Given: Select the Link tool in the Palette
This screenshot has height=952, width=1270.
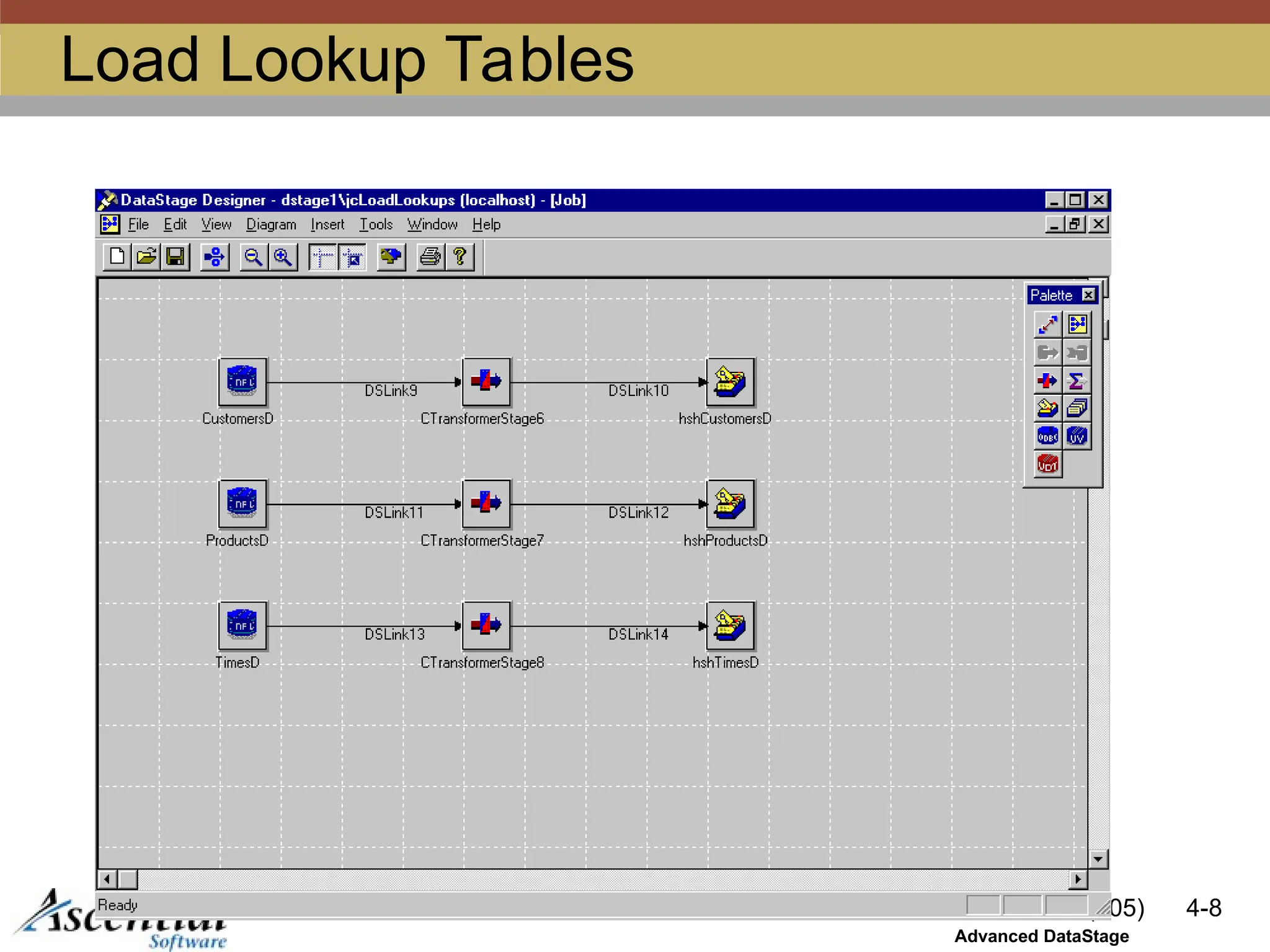Looking at the screenshot, I should pyautogui.click(x=1048, y=324).
